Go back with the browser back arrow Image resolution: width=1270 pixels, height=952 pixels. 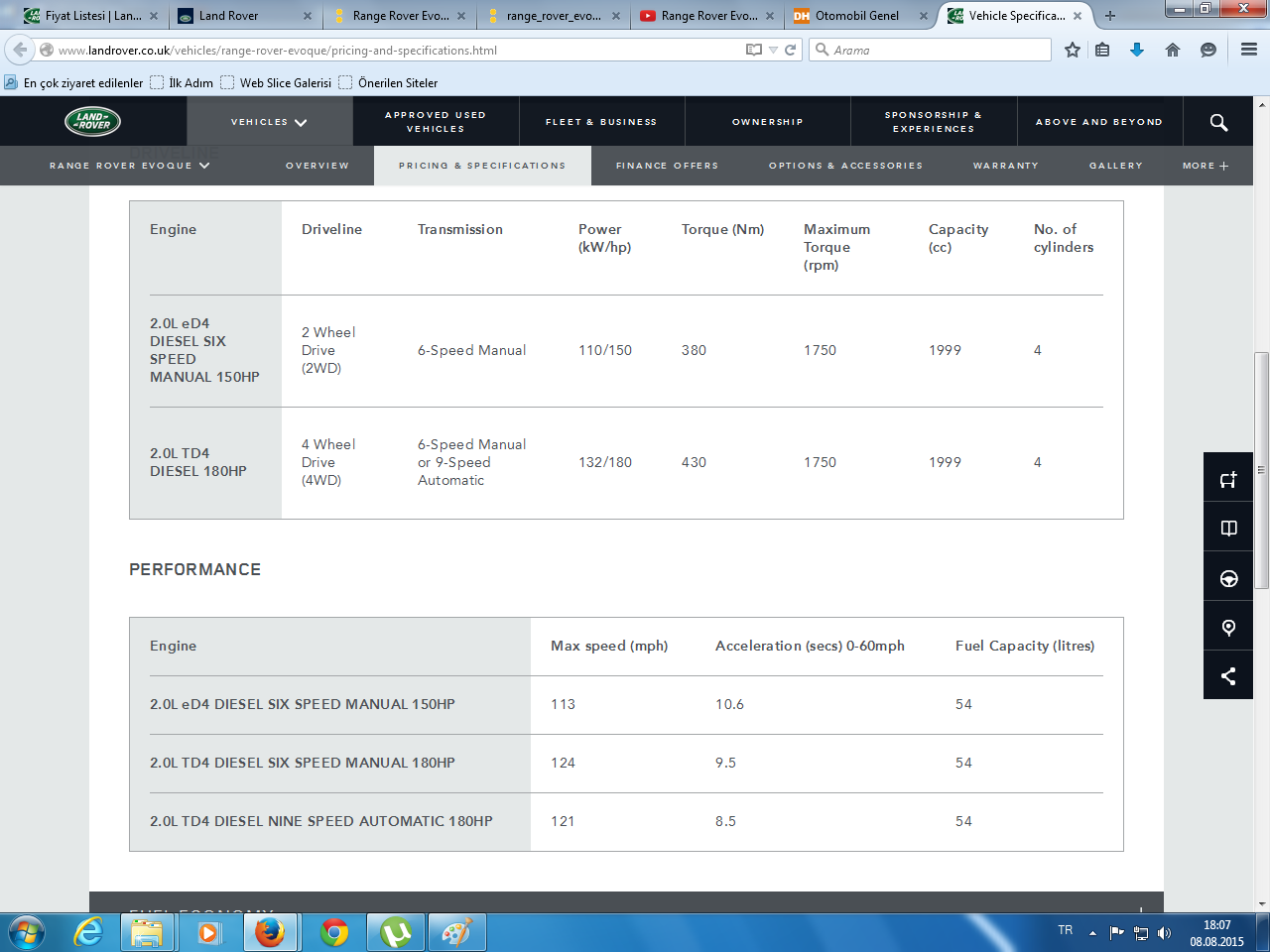pos(20,50)
